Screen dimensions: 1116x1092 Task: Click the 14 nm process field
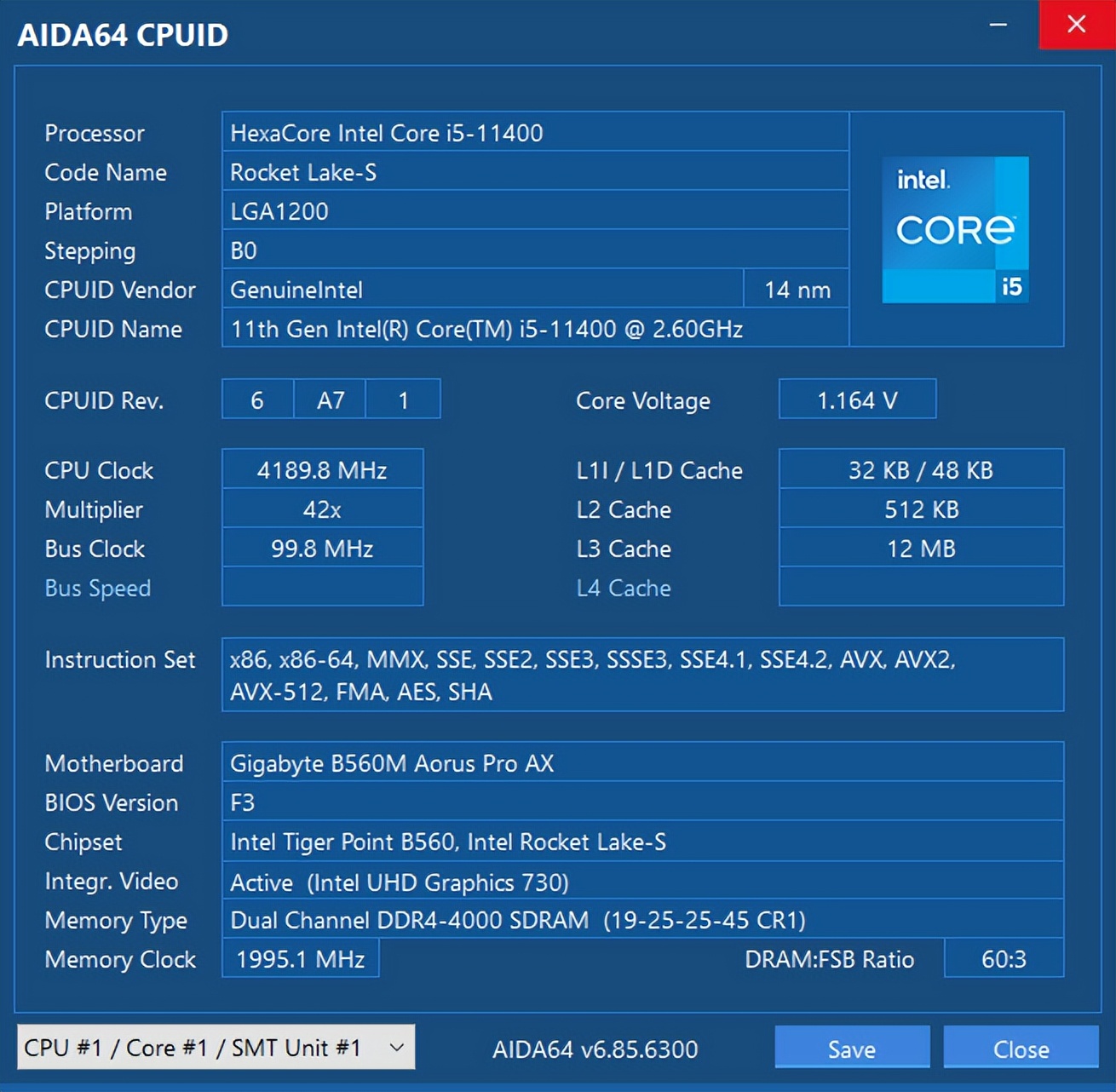pyautogui.click(x=795, y=290)
